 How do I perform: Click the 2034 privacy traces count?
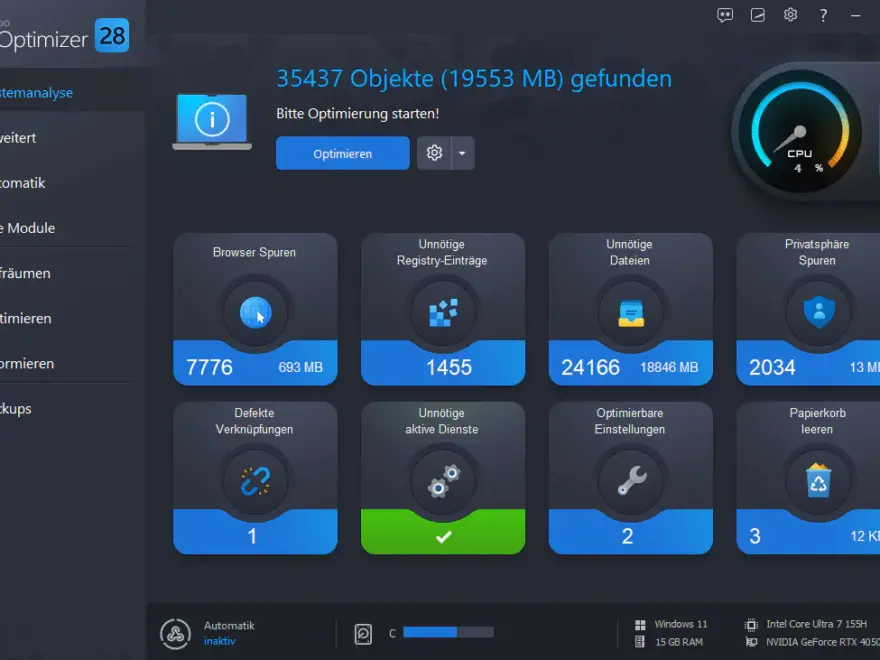772,367
